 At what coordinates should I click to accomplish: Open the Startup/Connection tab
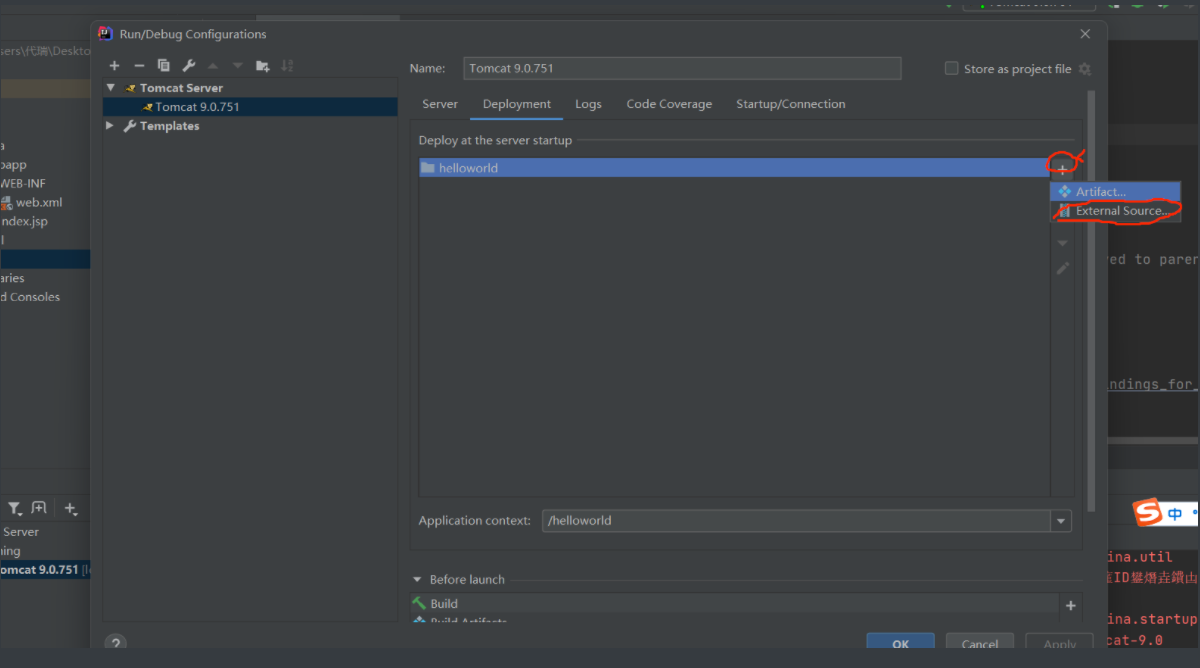click(x=790, y=104)
